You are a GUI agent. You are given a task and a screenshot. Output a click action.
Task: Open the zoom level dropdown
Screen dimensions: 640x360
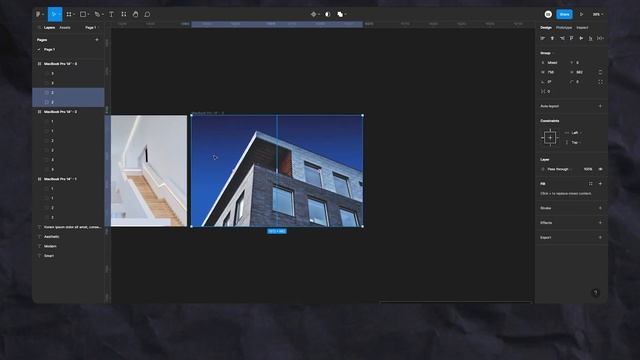[598, 14]
